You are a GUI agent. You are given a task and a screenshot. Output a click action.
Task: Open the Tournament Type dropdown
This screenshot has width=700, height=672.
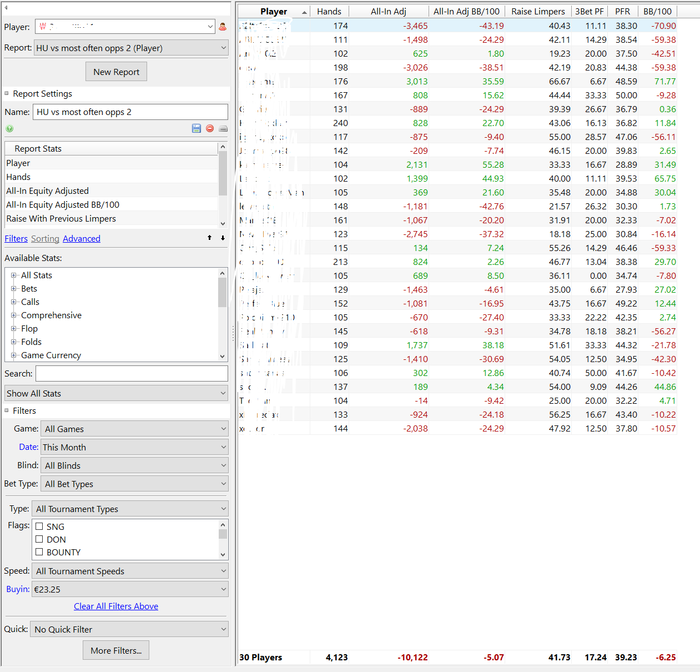(x=130, y=509)
